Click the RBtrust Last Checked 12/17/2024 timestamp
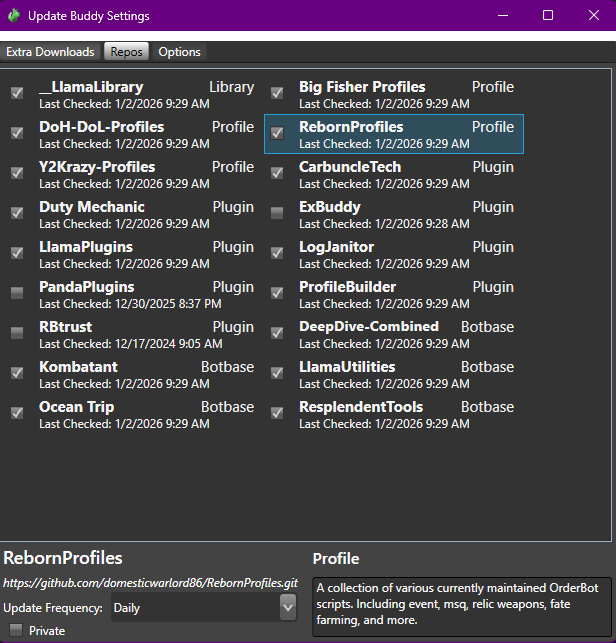 point(130,344)
